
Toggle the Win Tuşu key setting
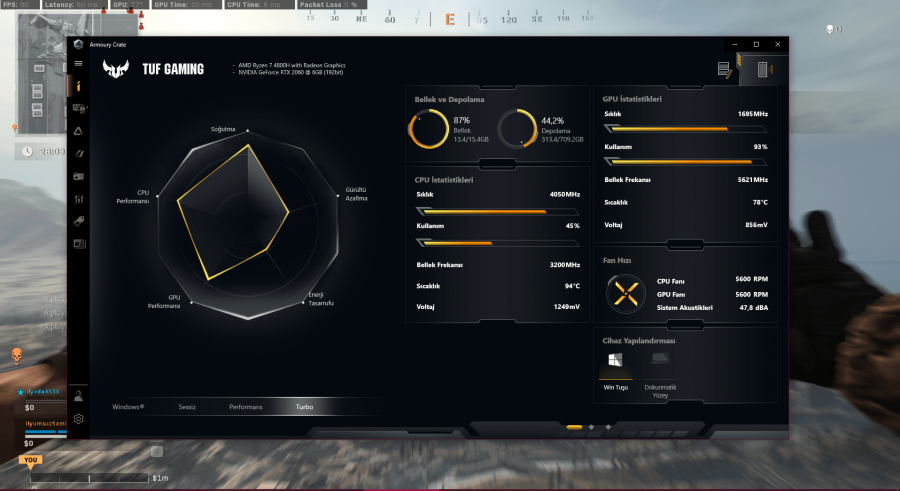[615, 370]
